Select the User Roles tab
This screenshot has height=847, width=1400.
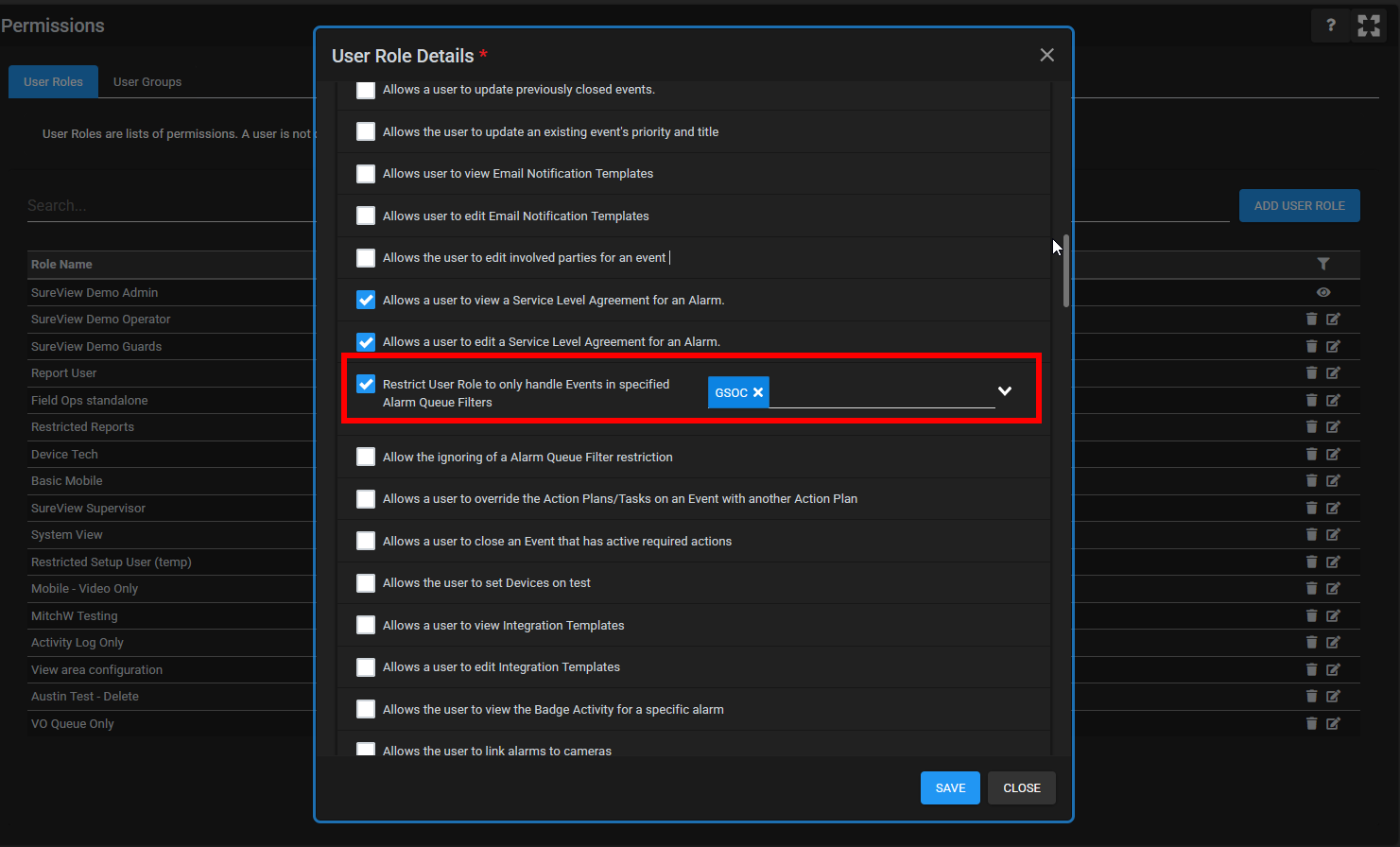click(x=53, y=82)
